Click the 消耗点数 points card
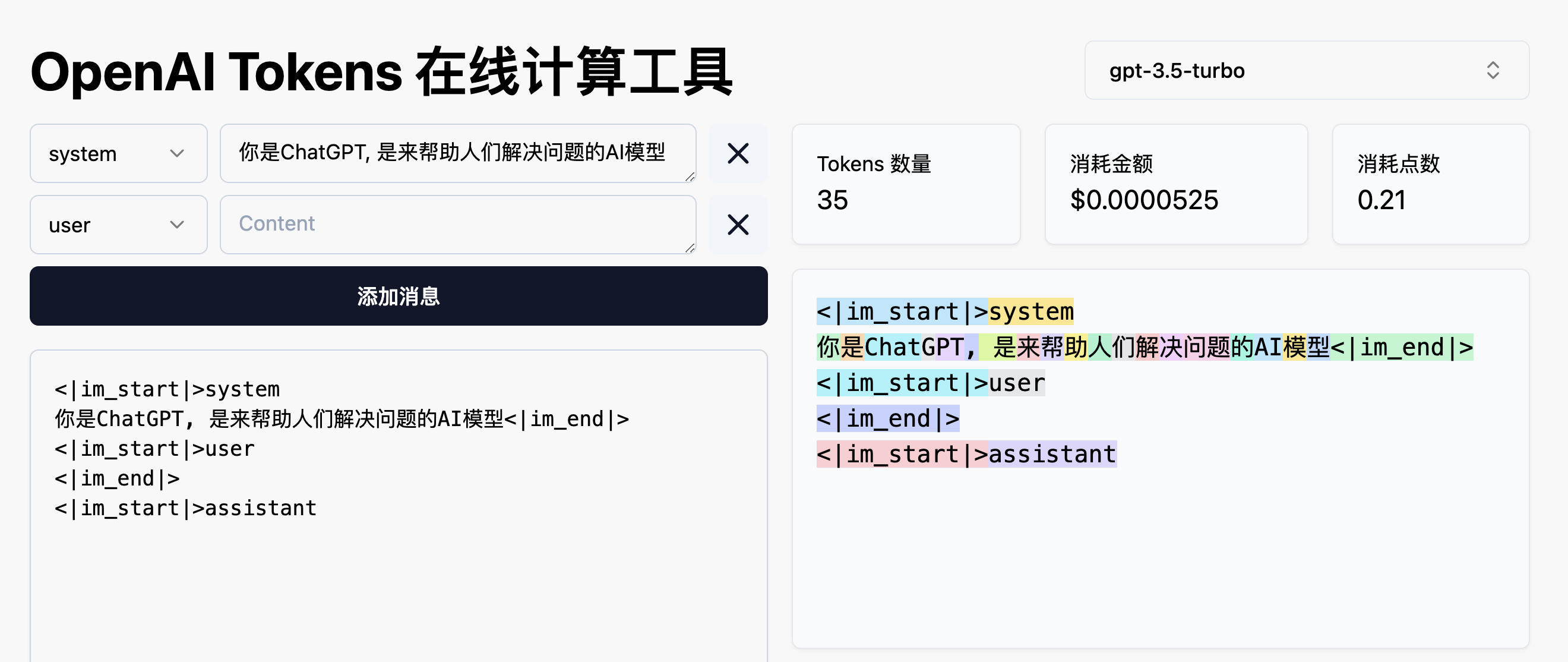The width and height of the screenshot is (1568, 662). (x=1430, y=184)
